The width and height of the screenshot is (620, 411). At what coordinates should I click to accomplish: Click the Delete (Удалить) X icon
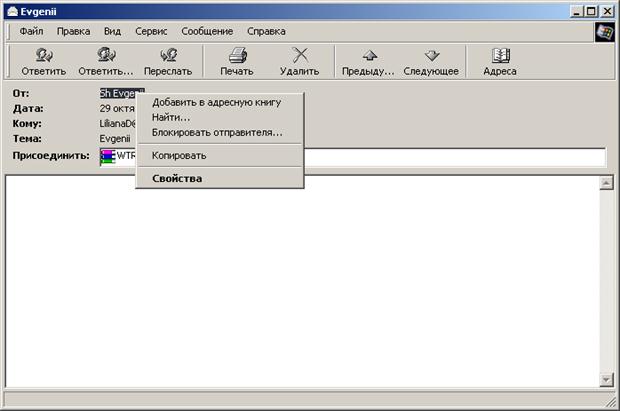[x=300, y=55]
